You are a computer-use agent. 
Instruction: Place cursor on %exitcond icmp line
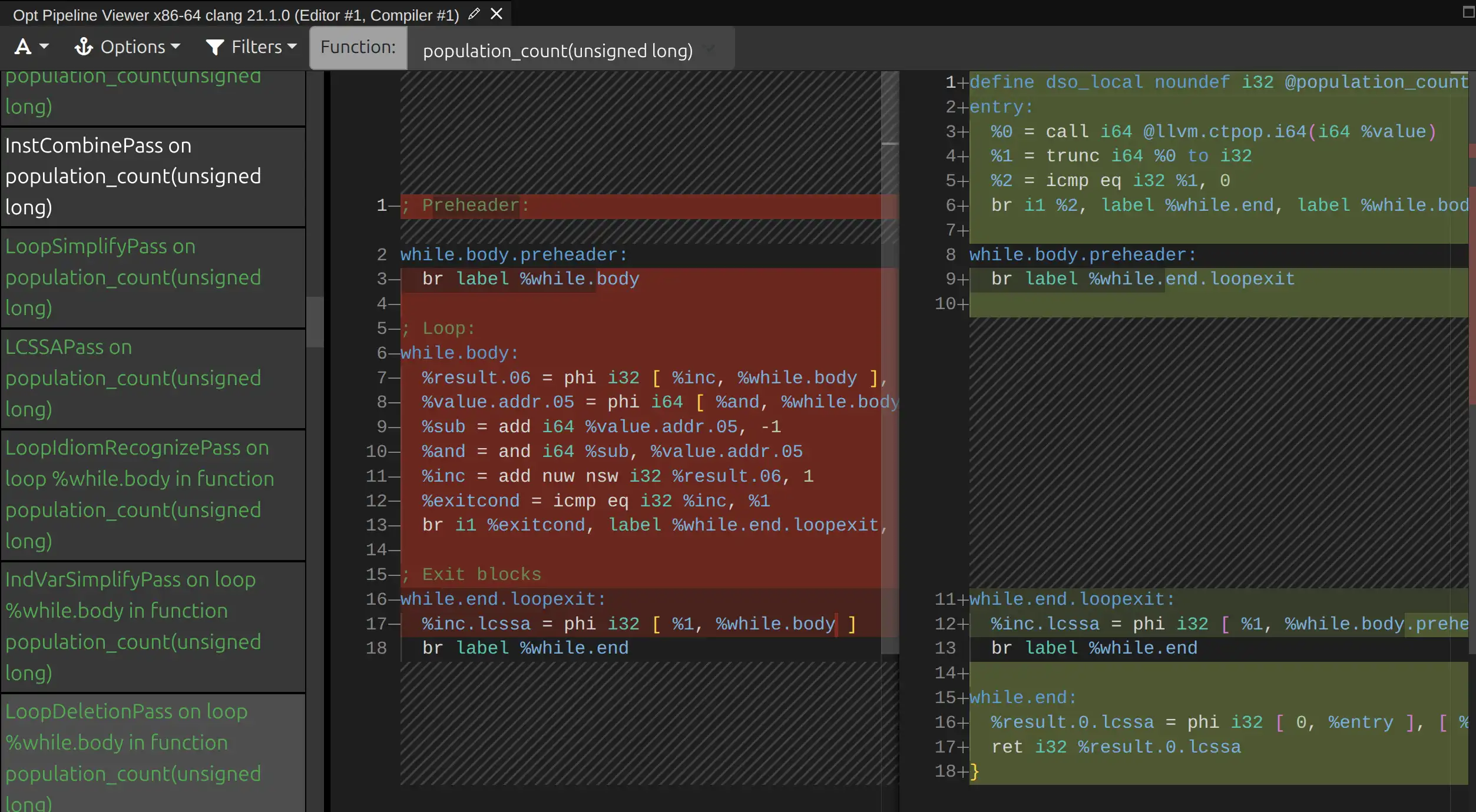click(x=595, y=501)
